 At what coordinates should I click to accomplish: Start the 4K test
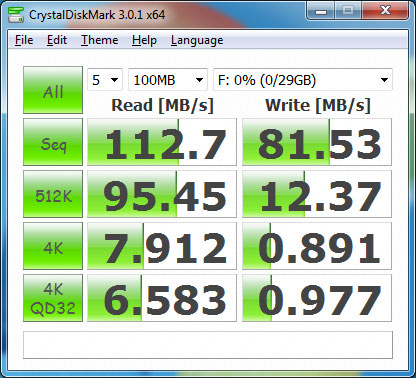click(53, 246)
